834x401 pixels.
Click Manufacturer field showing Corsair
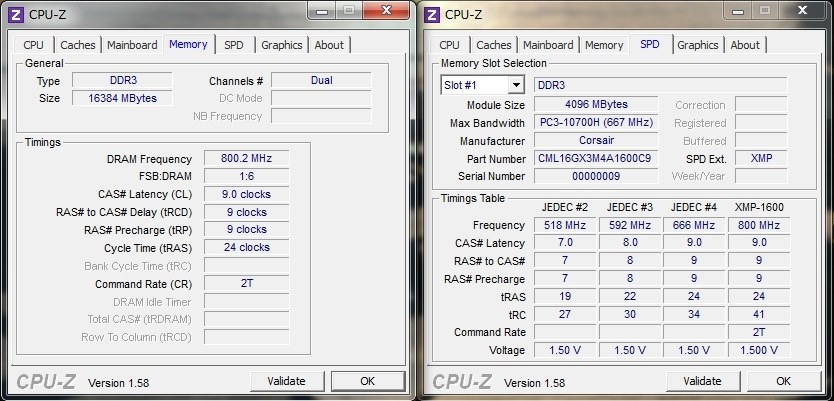(x=596, y=140)
